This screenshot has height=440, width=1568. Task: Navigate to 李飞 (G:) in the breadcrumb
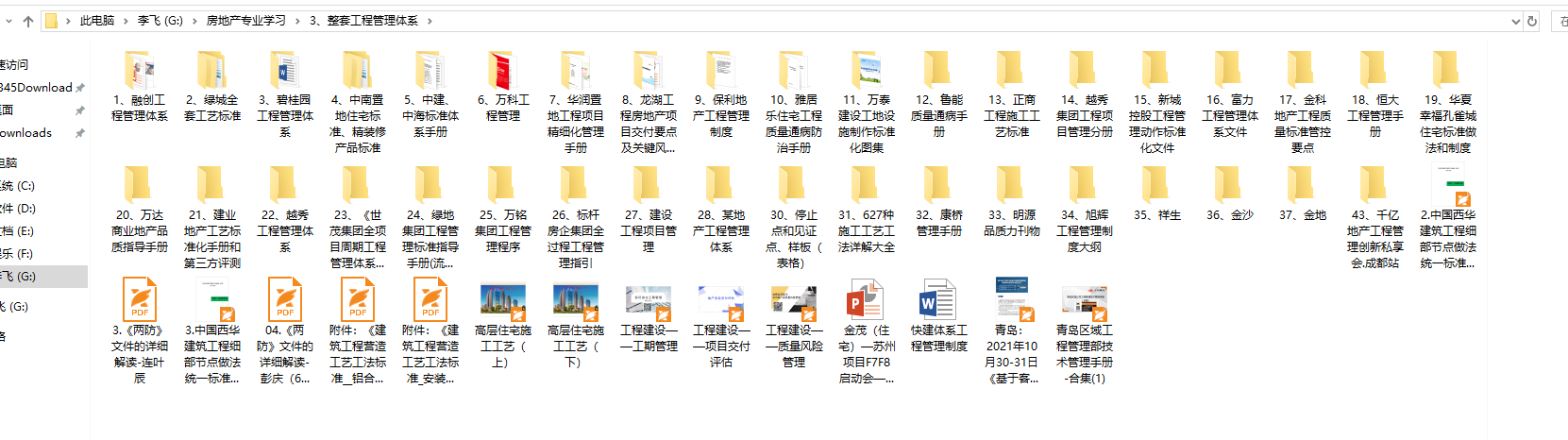[160, 21]
